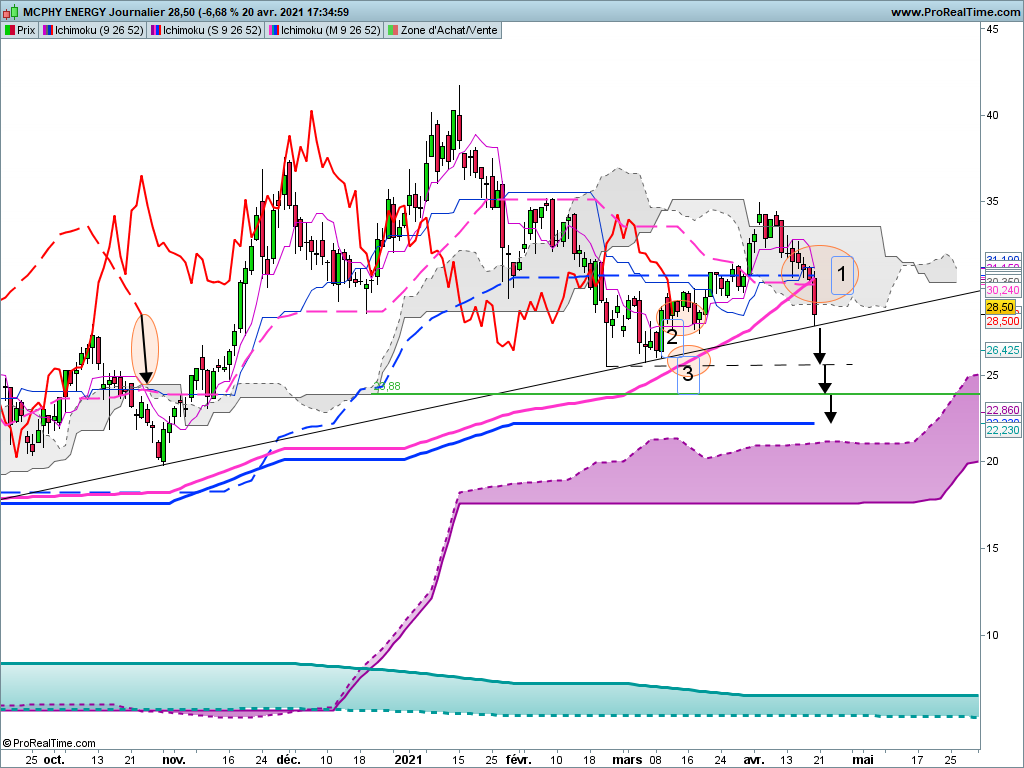Click the Prix indicator color icon

10,30
